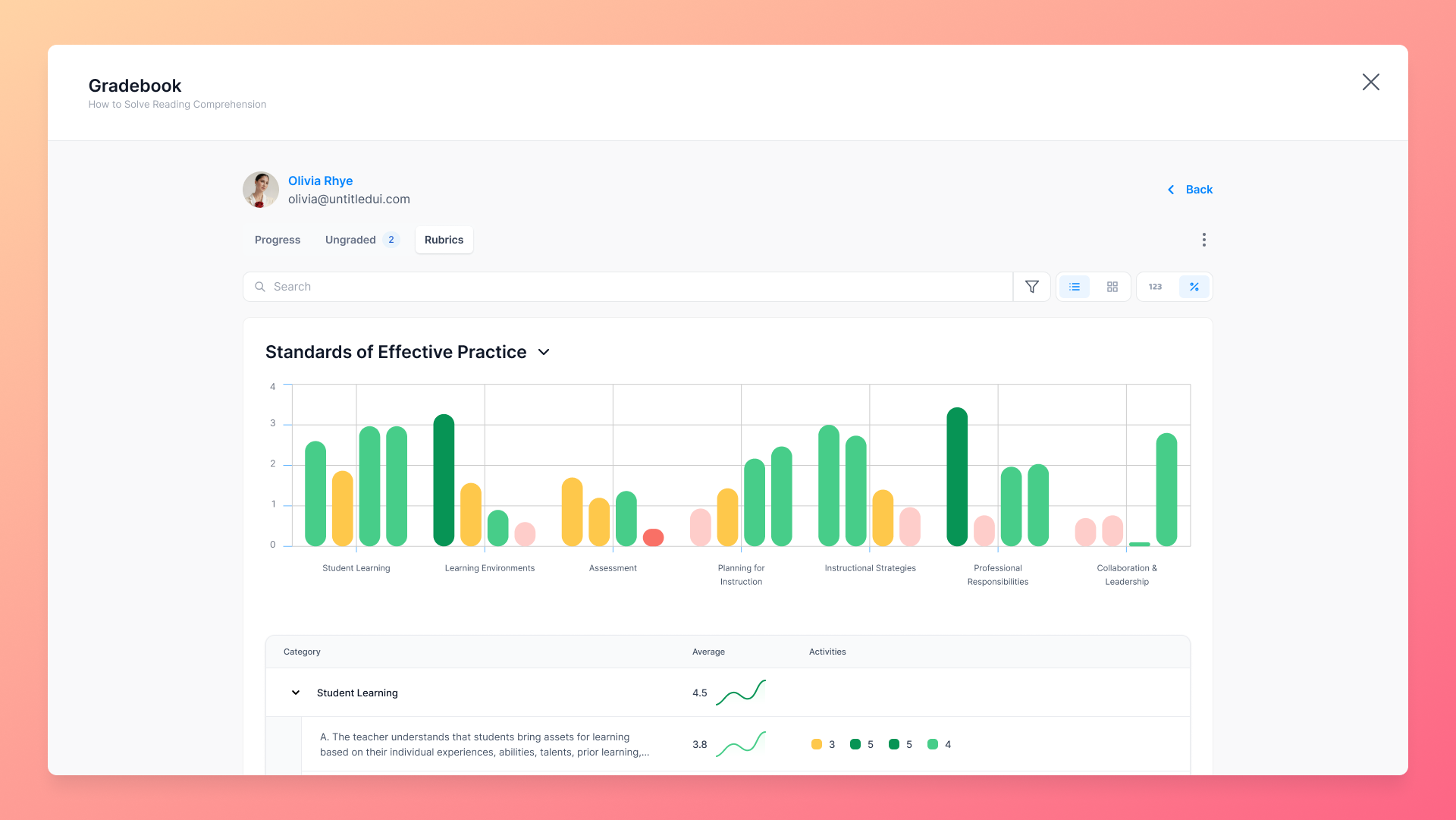Select the Rubrics tab
This screenshot has width=1456, height=820.
(444, 240)
